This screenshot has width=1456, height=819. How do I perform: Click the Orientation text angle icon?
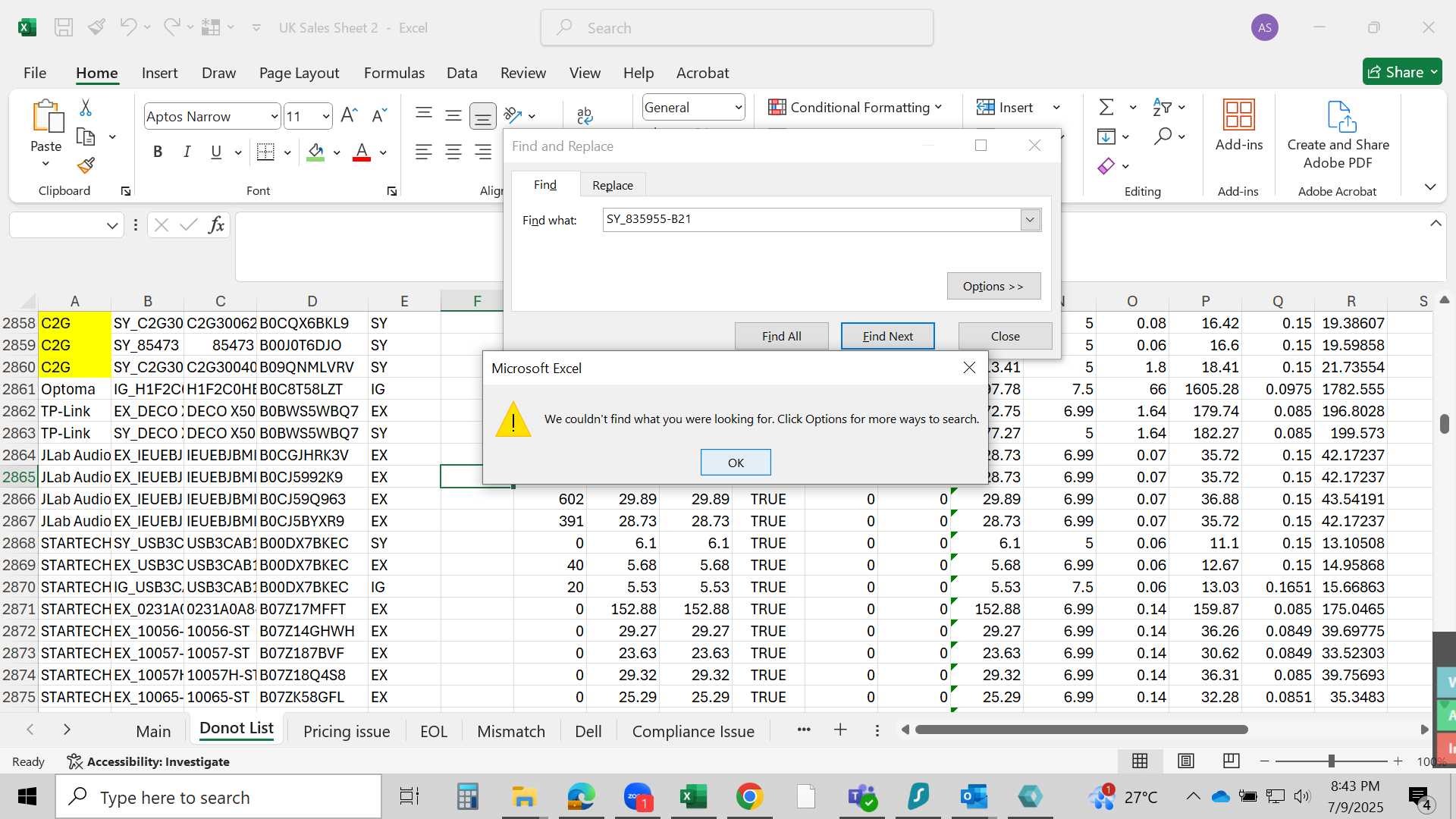coord(513,115)
